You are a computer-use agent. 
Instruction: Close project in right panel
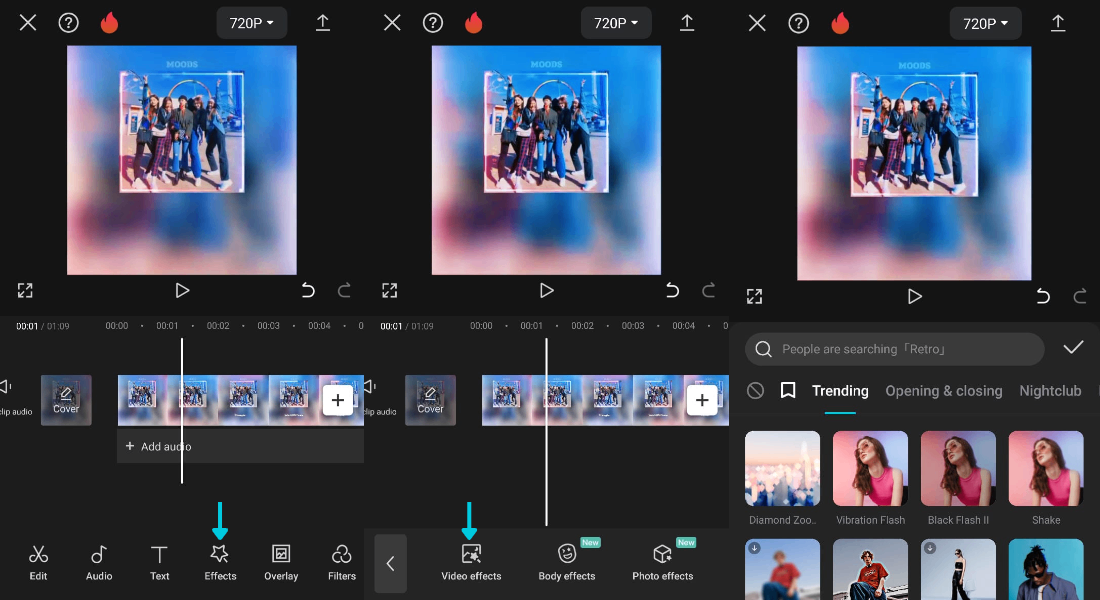tap(757, 23)
